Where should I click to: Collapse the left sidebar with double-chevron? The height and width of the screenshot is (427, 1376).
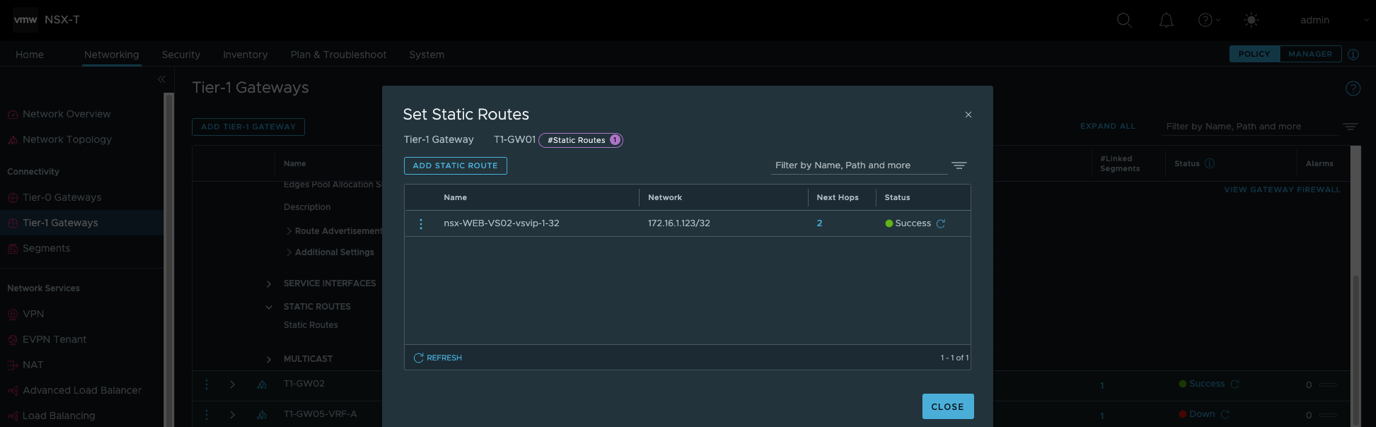point(161,79)
